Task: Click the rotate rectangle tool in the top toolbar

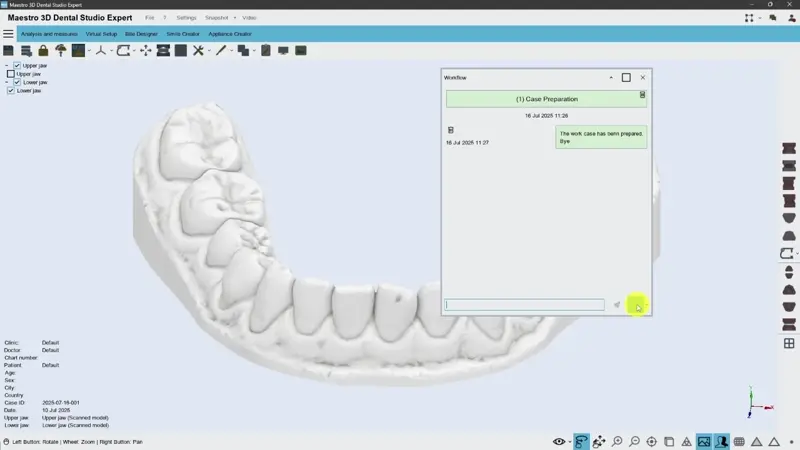Action: click(123, 51)
